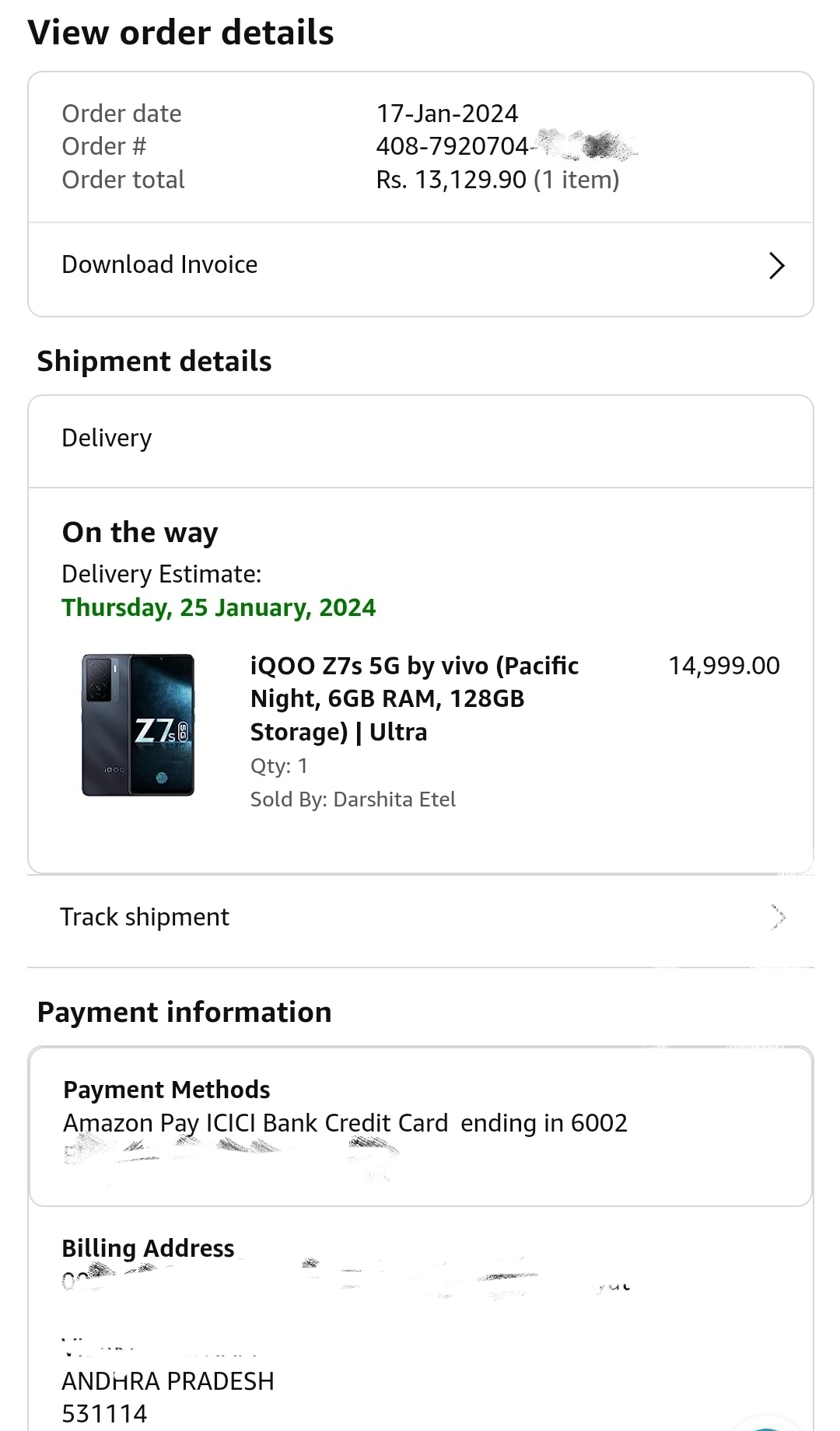Click the green delivery estimate date

219,607
